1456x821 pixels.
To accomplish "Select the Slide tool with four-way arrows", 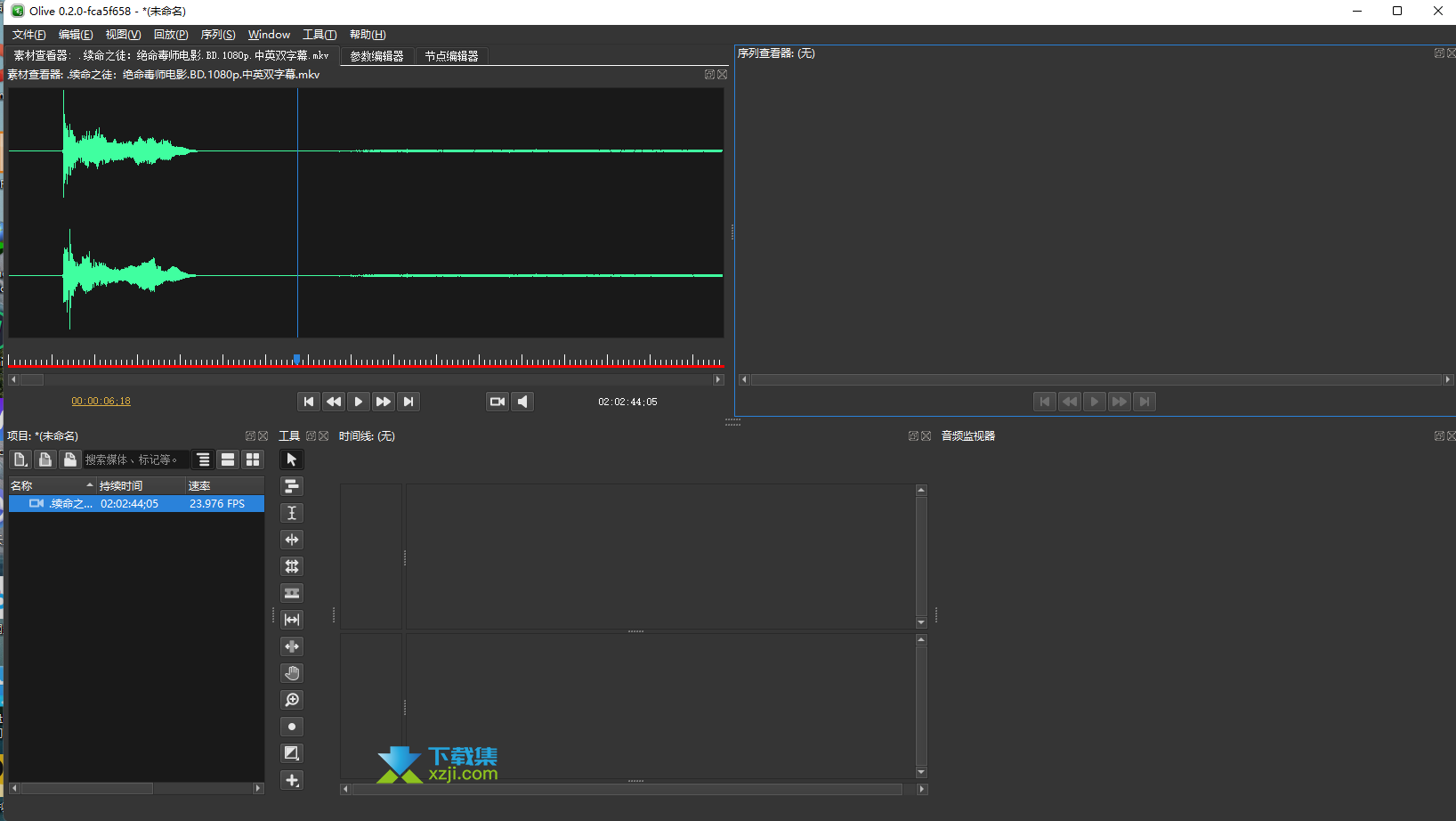I will click(291, 646).
